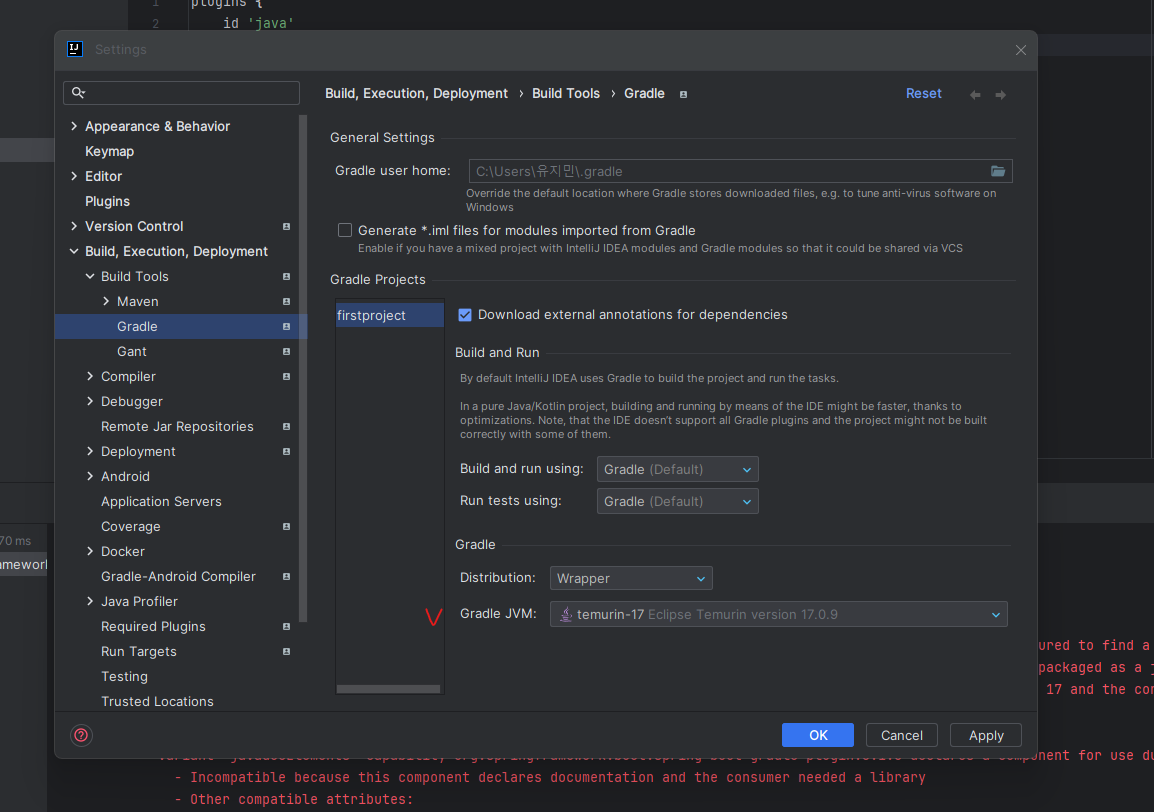Uncheck Download external annotations for dependencies

(465, 315)
